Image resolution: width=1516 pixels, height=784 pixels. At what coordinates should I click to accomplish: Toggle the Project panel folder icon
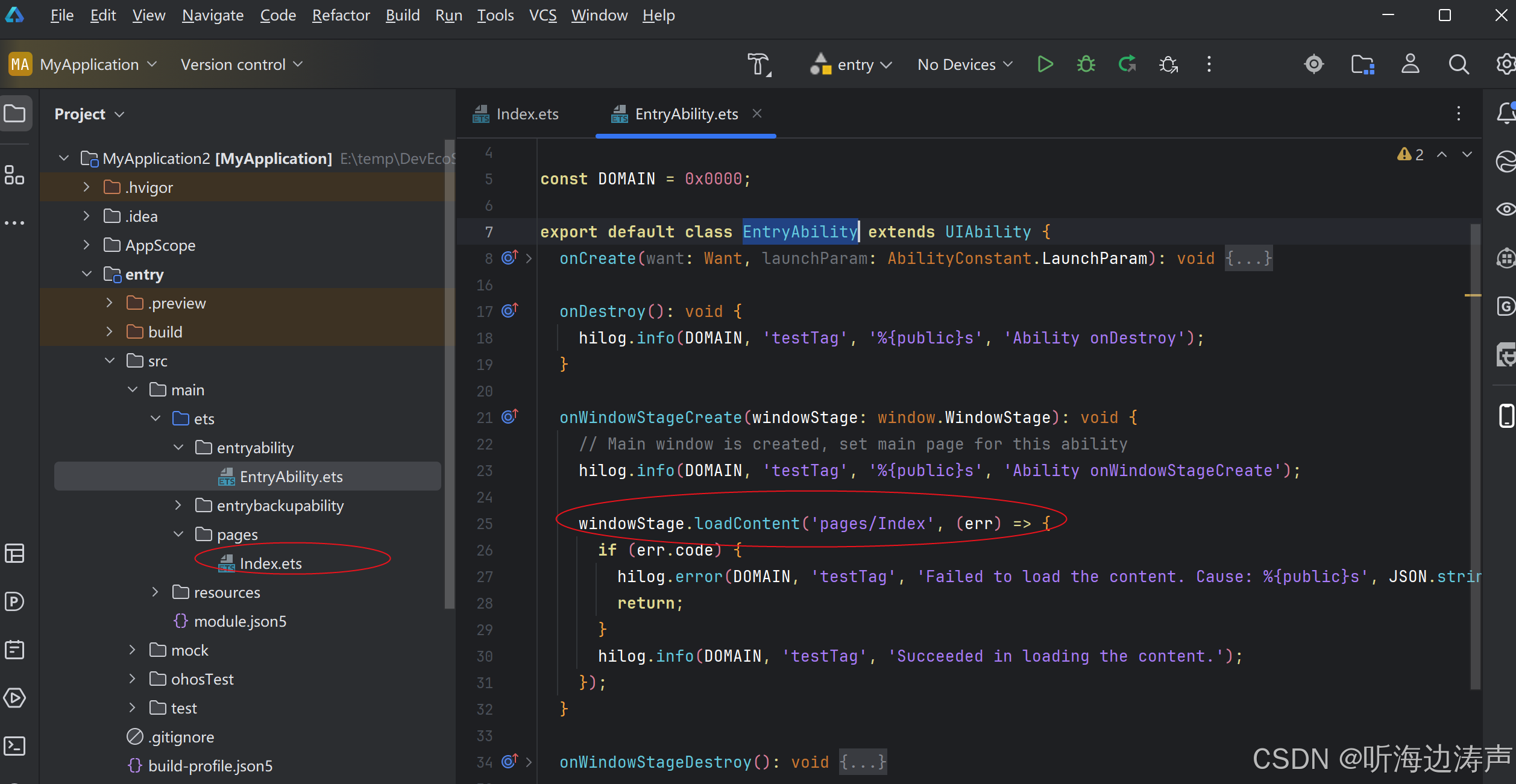[x=14, y=114]
